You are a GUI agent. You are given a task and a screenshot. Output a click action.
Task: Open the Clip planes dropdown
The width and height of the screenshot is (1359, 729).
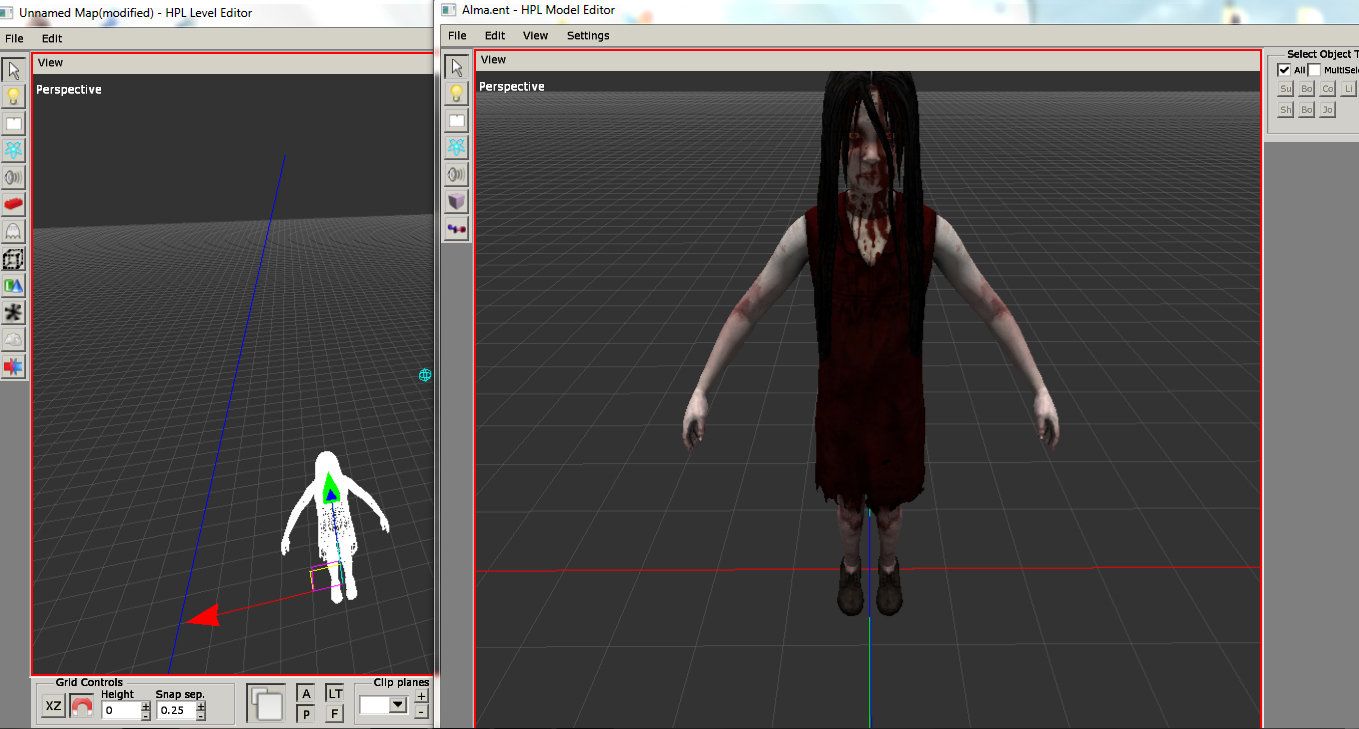(x=398, y=705)
